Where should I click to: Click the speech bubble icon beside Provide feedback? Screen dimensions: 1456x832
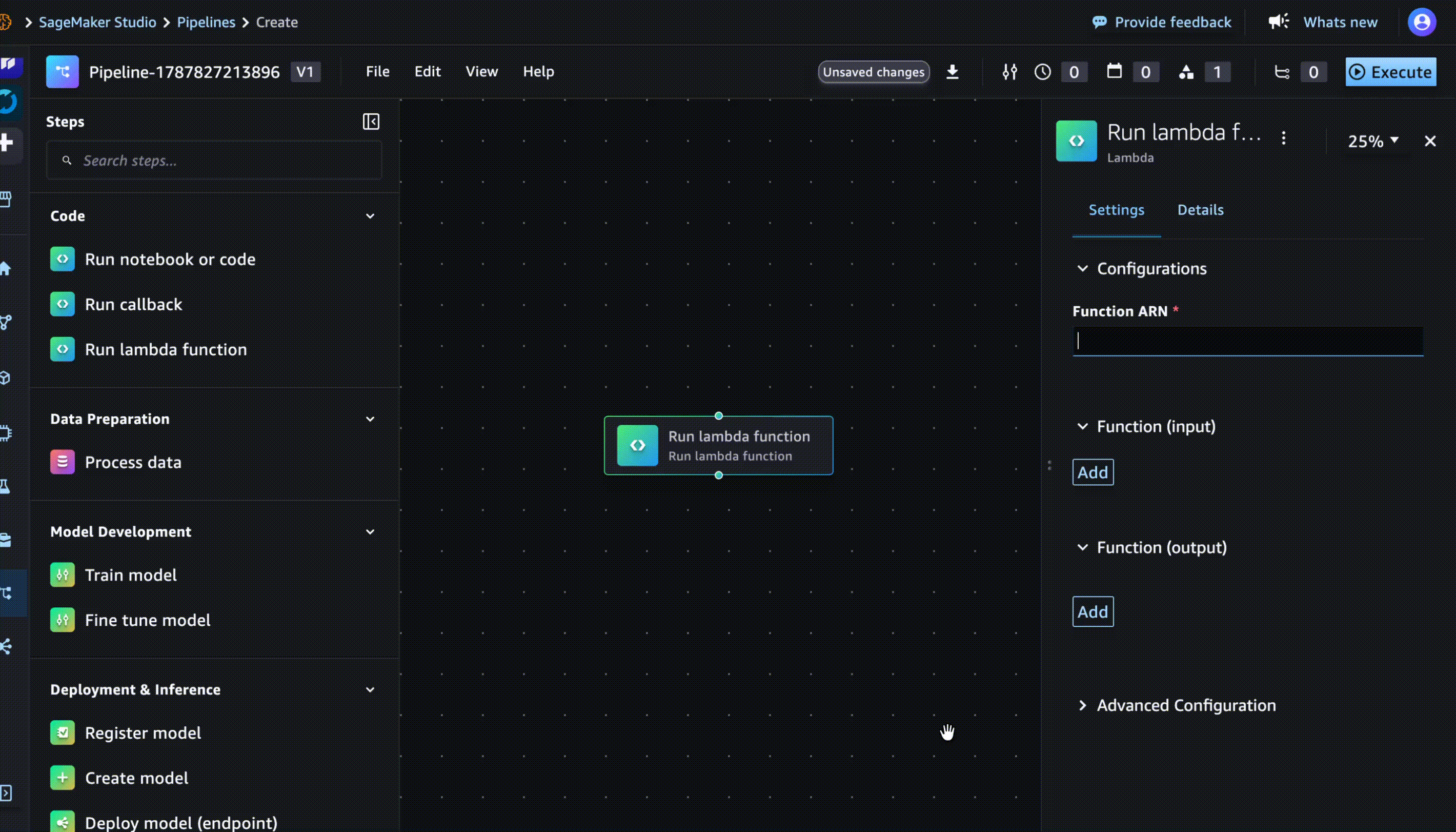[x=1099, y=22]
